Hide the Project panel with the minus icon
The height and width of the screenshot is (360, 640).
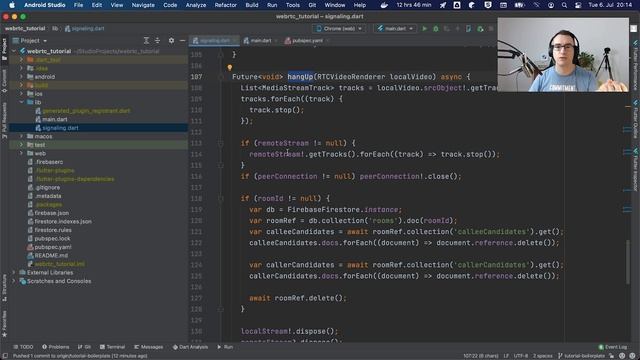182,40
